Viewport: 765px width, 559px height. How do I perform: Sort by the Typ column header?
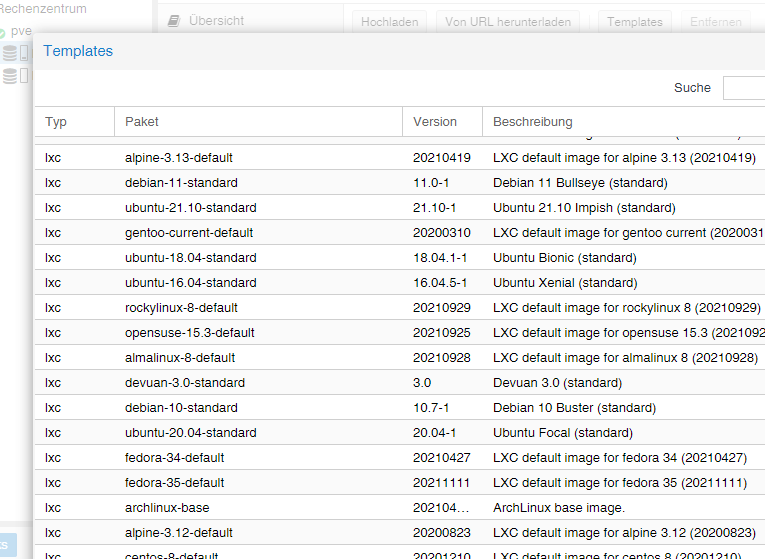click(75, 121)
